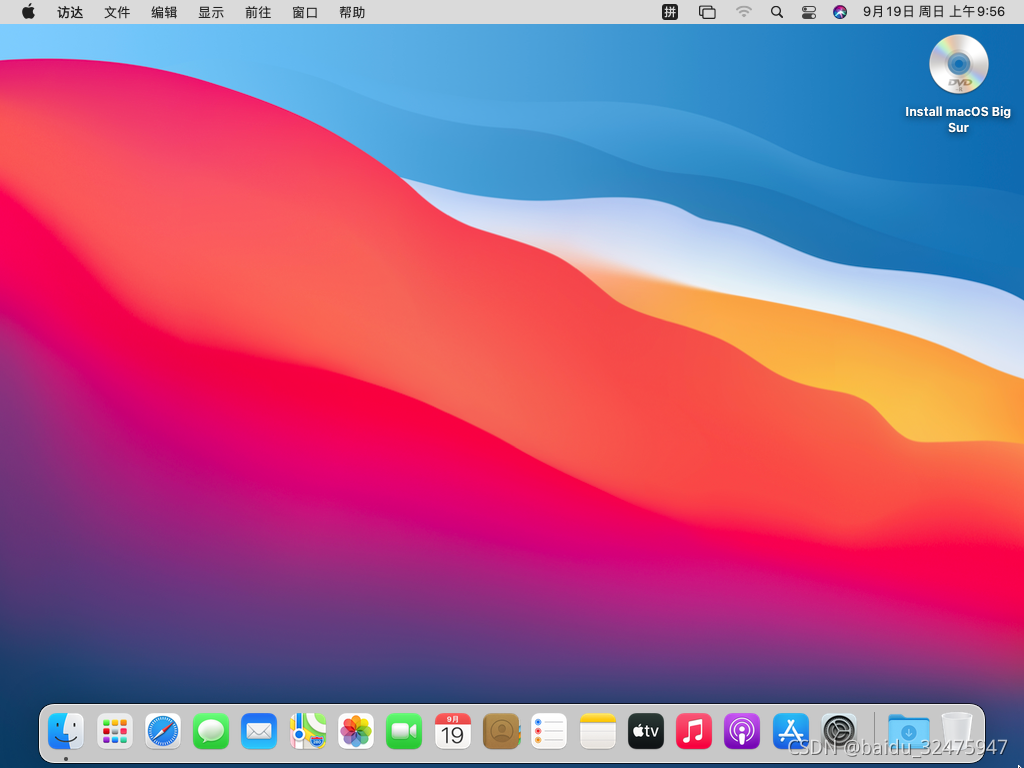The image size is (1024, 768).
Task: Select Install macOS Big Sur disc
Action: point(958,65)
